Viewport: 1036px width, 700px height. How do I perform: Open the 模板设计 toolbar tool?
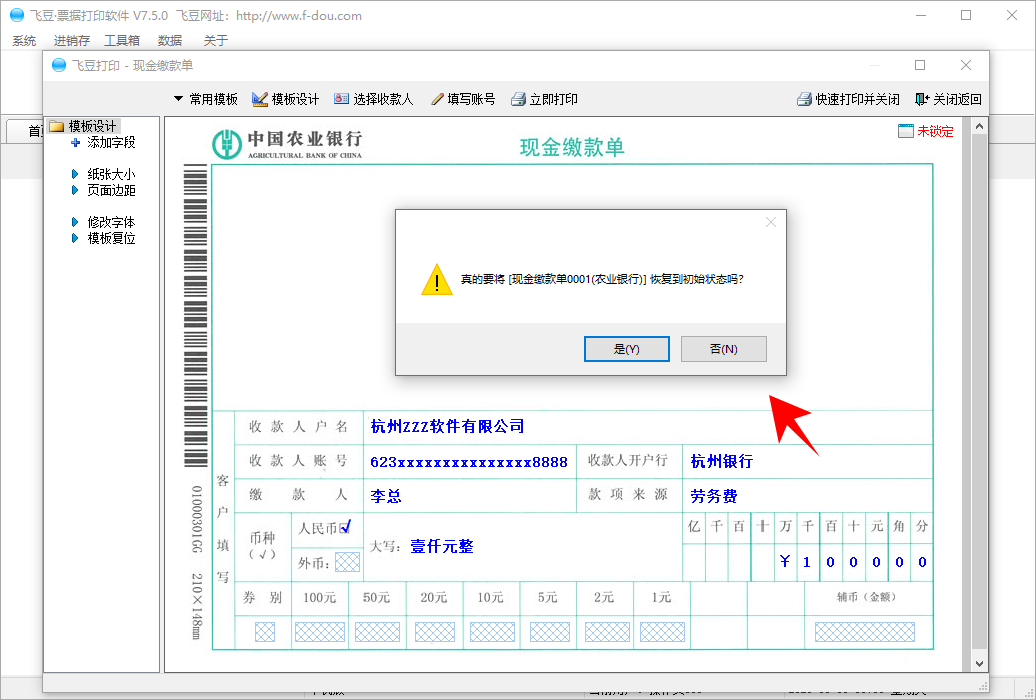285,99
